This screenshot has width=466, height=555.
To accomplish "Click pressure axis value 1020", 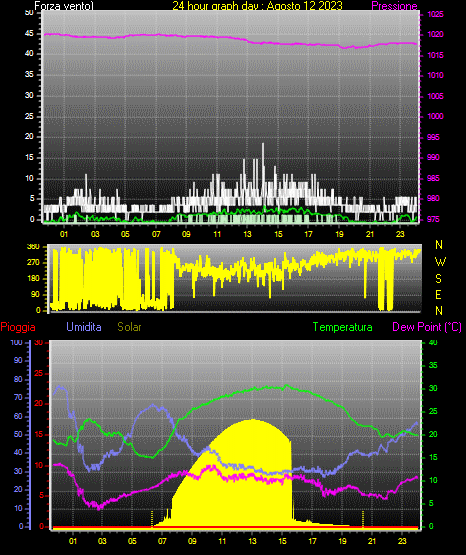I will tap(435, 34).
